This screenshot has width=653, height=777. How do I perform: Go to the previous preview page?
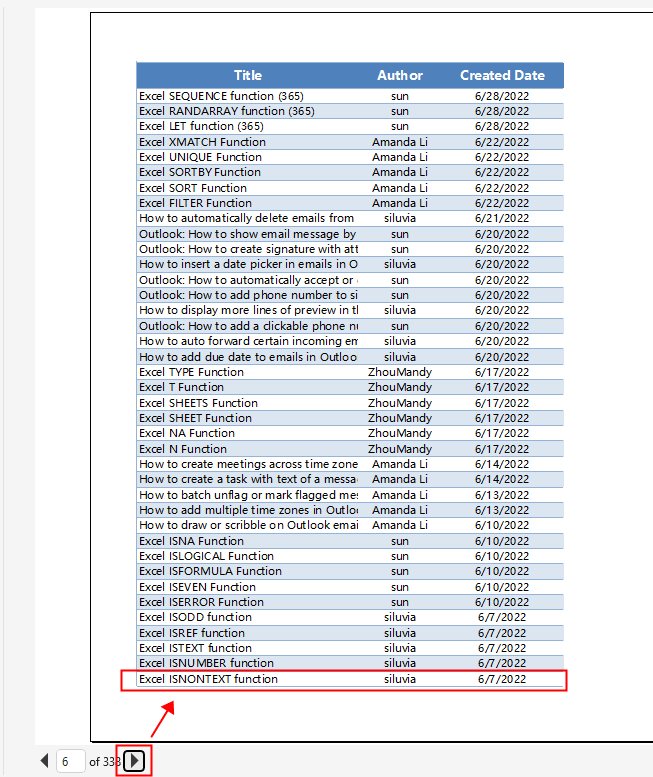point(44,761)
